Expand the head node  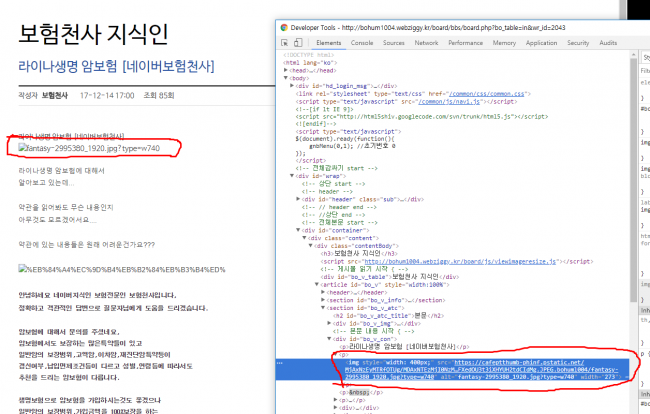(x=285, y=70)
